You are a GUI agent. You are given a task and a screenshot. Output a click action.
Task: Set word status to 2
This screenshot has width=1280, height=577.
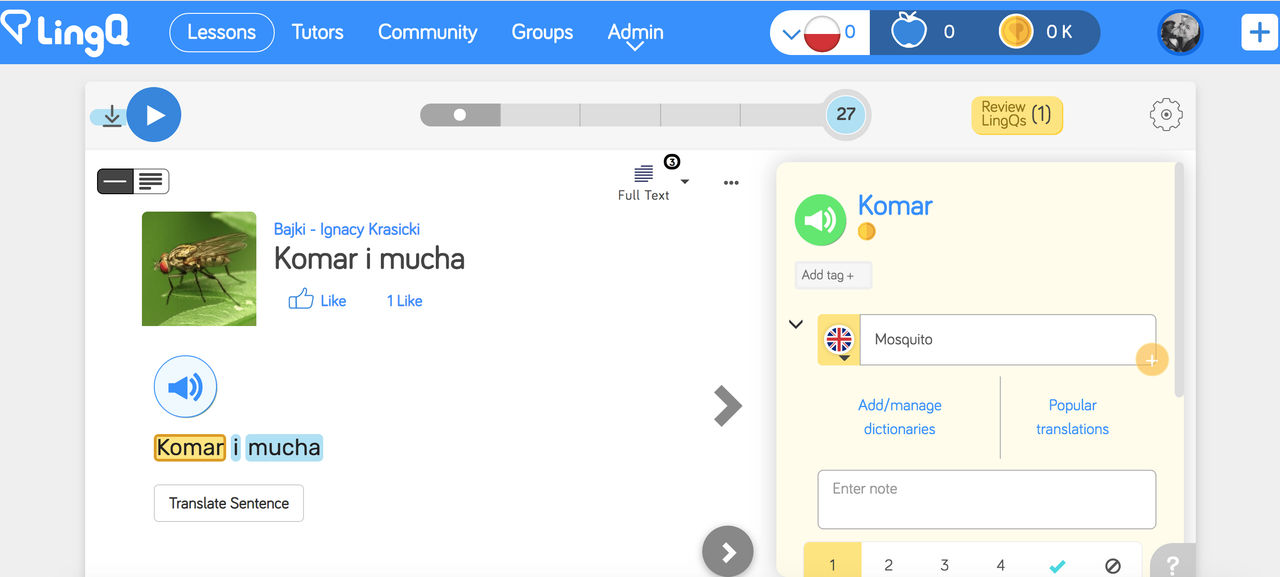click(888, 564)
